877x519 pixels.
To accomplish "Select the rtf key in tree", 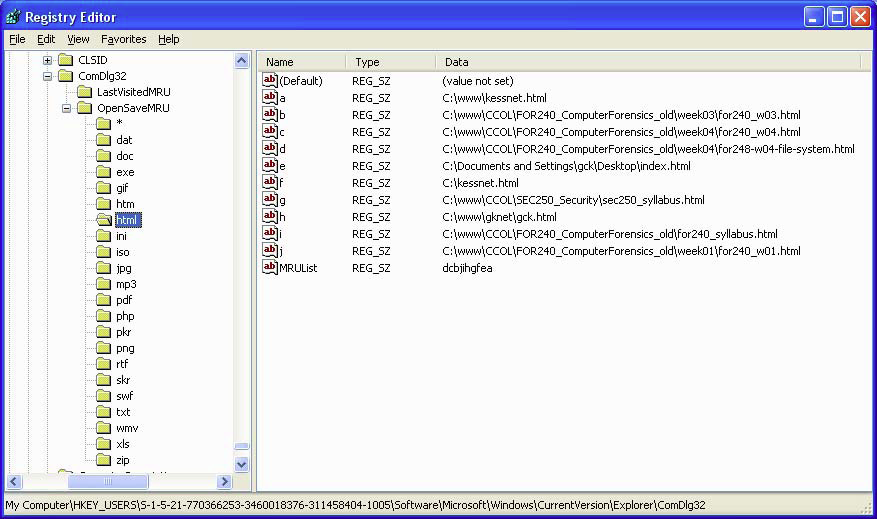I will coord(122,364).
